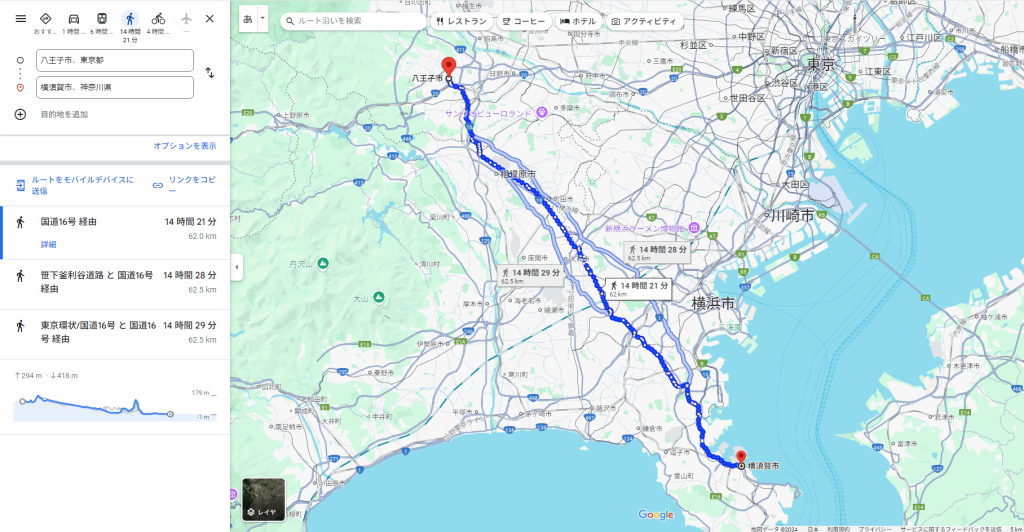This screenshot has height=532, width=1024.
Task: Open the hamburger main menu
Action: click(21, 18)
